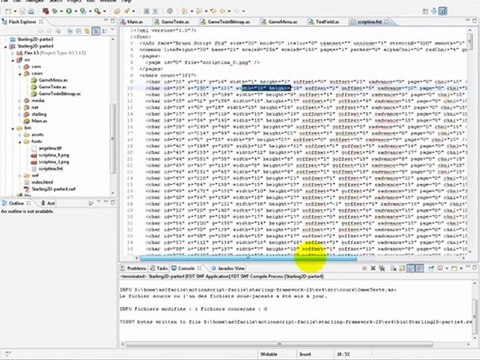The height and width of the screenshot is (360, 480).
Task: Click the Open Type folder toolbar icon
Action: tap(117, 11)
